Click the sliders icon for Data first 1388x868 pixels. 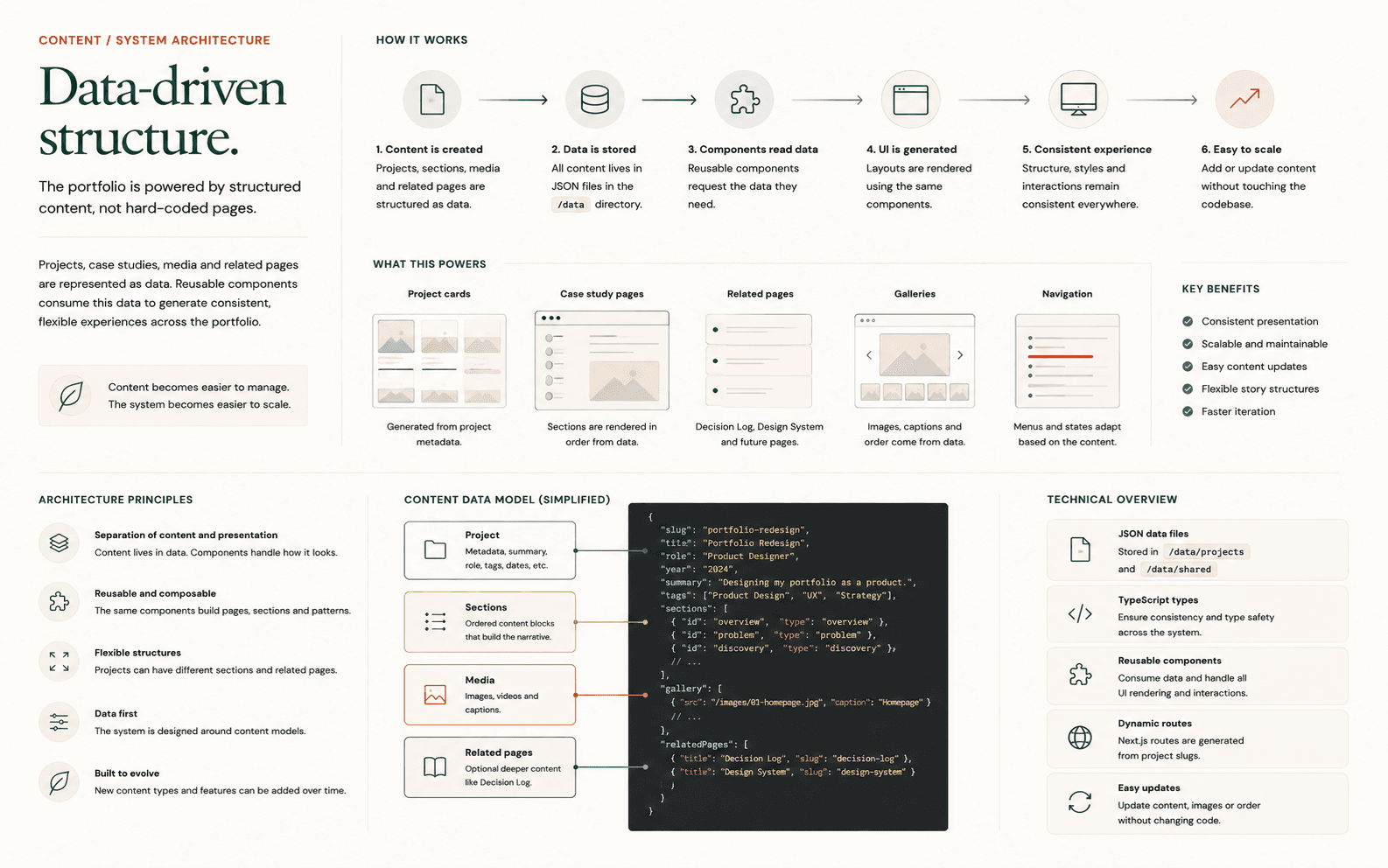pos(59,722)
